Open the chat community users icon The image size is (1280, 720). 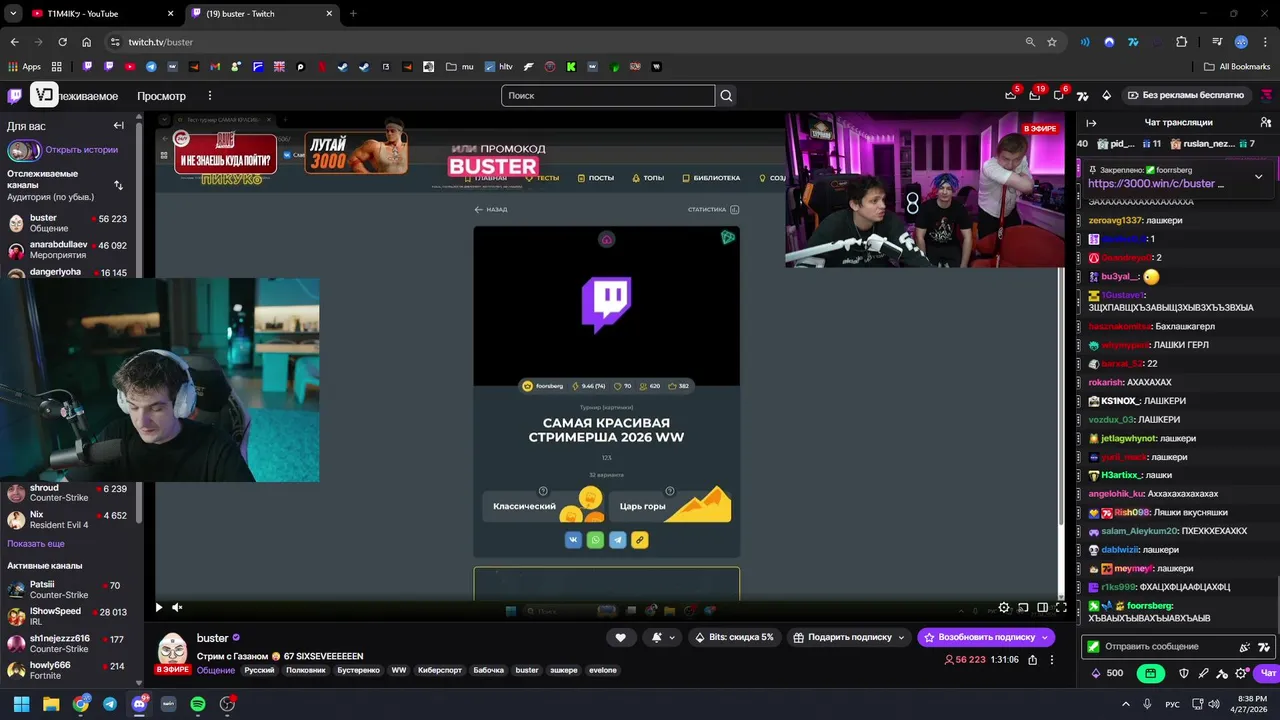click(x=1267, y=123)
